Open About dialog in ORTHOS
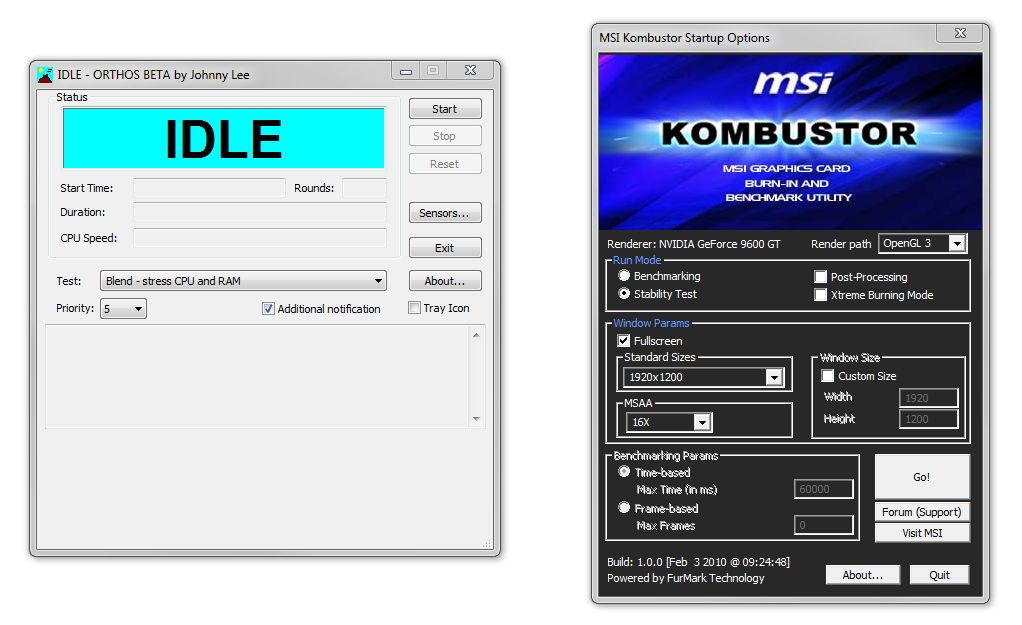Screen dimensions: 1022x625 [445, 281]
